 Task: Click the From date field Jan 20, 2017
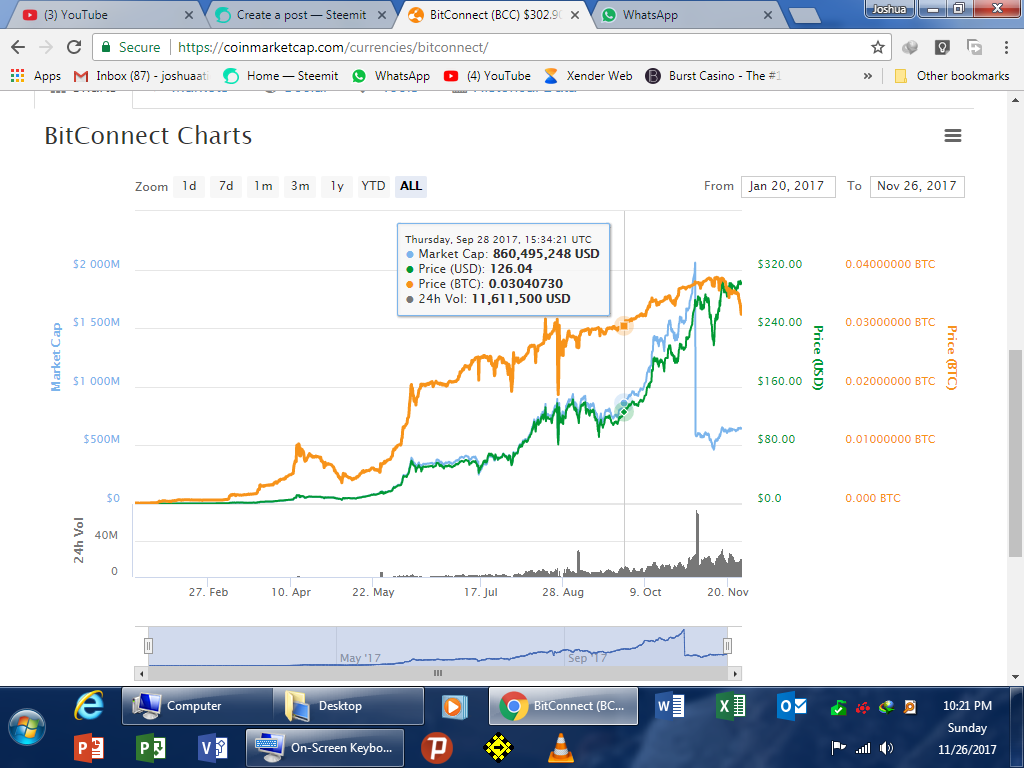point(788,186)
